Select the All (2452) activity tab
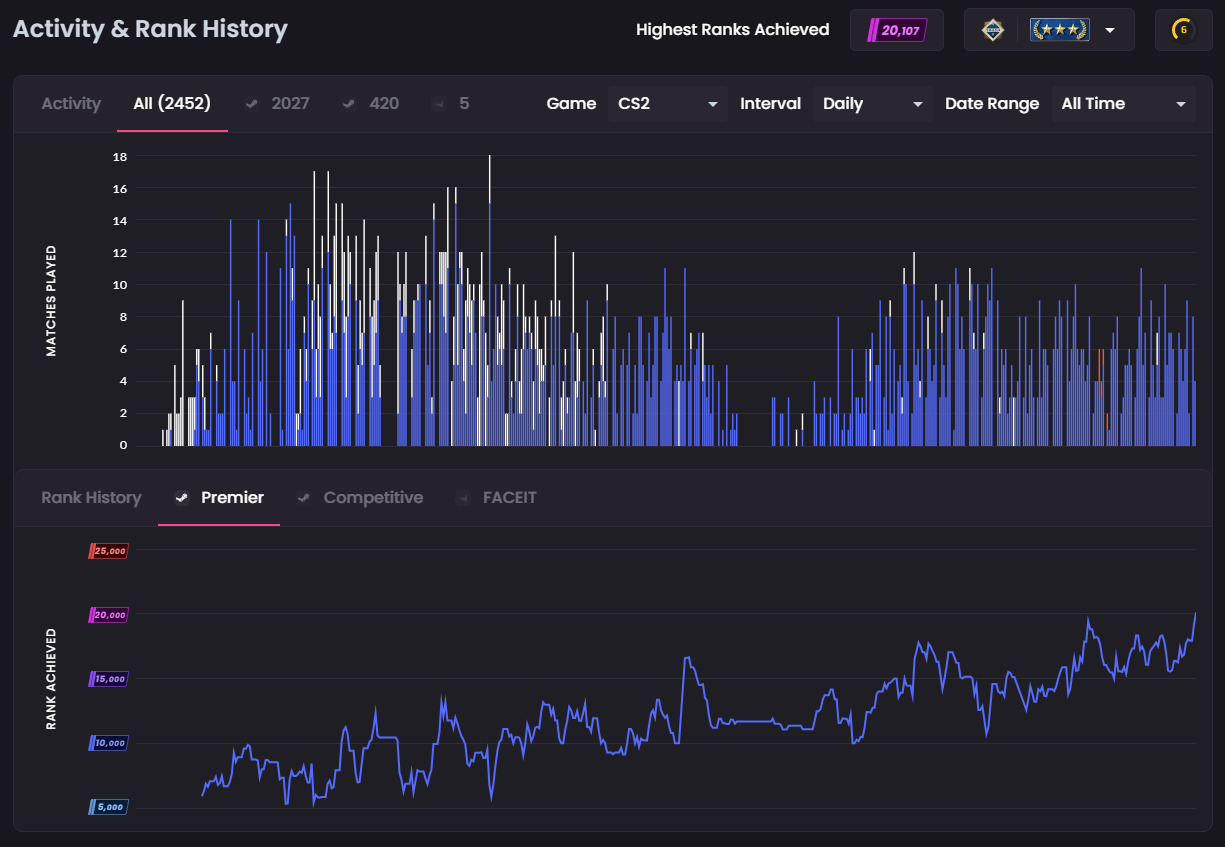Image resolution: width=1225 pixels, height=847 pixels. tap(172, 103)
